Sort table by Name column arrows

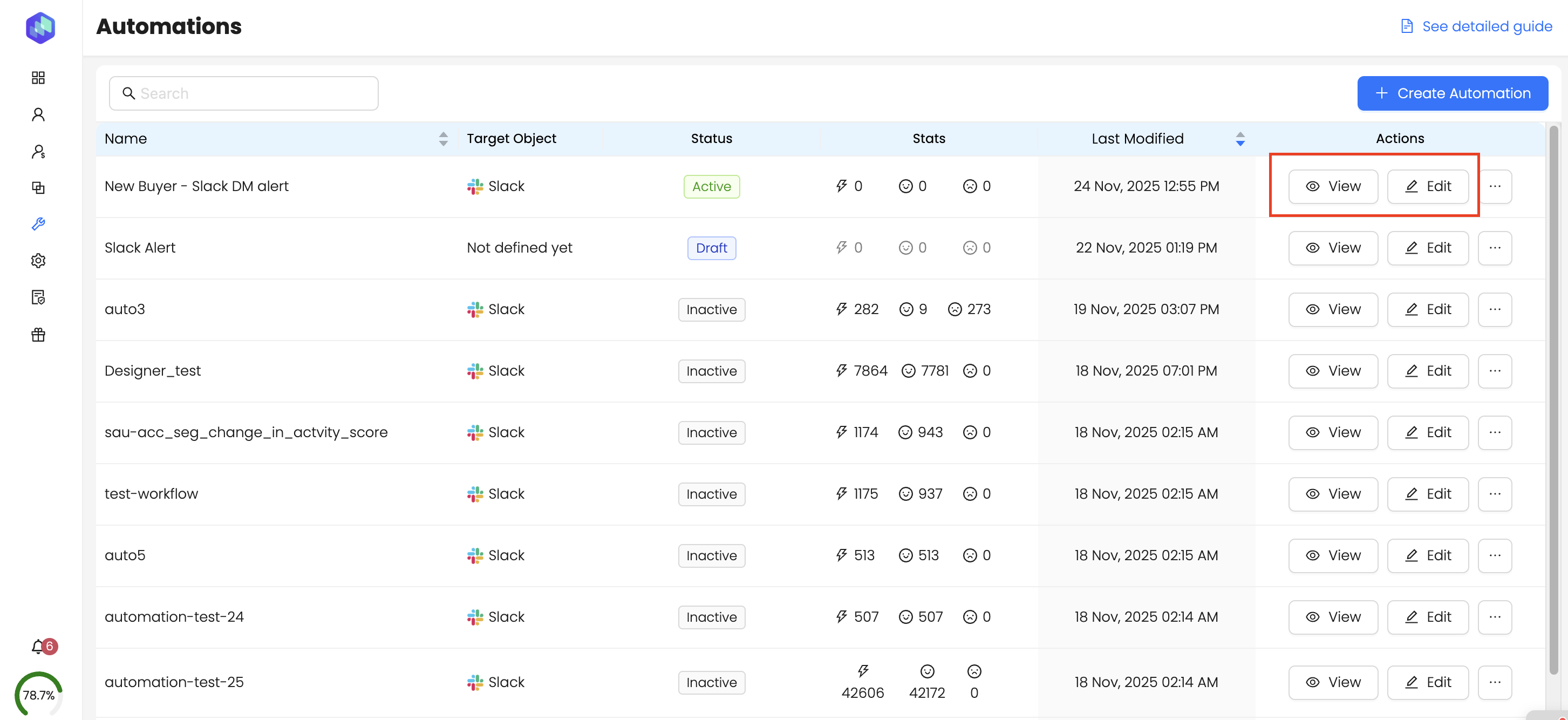coord(443,139)
